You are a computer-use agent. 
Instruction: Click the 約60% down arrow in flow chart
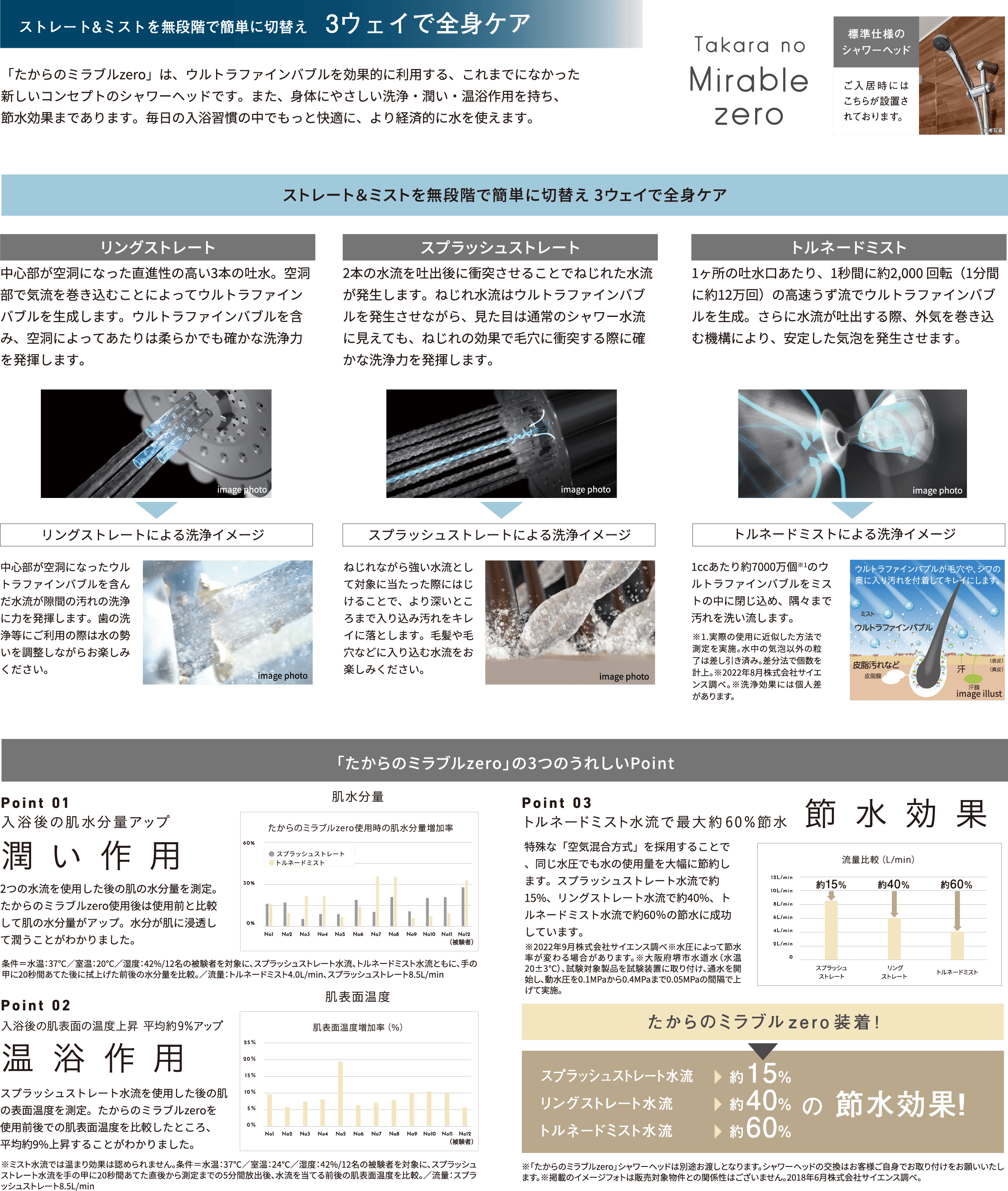pyautogui.click(x=957, y=911)
